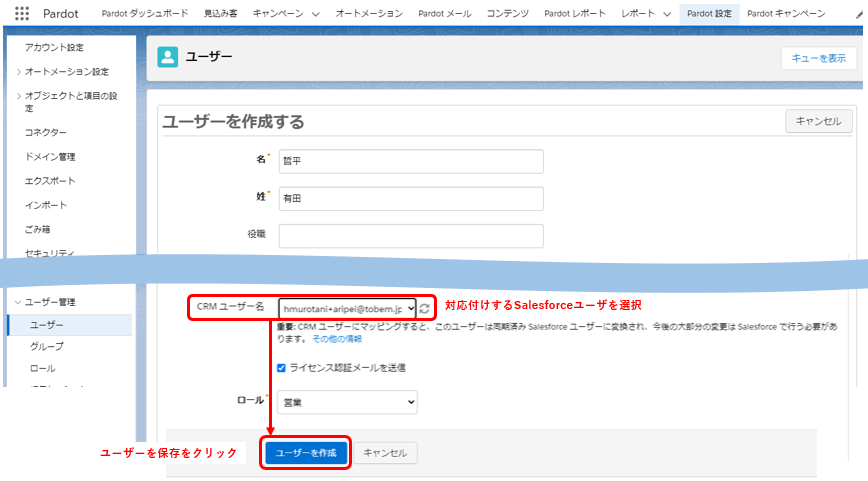
Task: Select ユーザー under ユーザー管理
Action: coord(70,325)
